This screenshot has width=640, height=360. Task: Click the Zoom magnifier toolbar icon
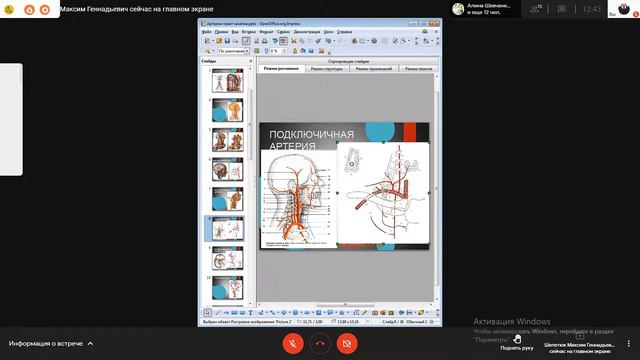coord(403,41)
